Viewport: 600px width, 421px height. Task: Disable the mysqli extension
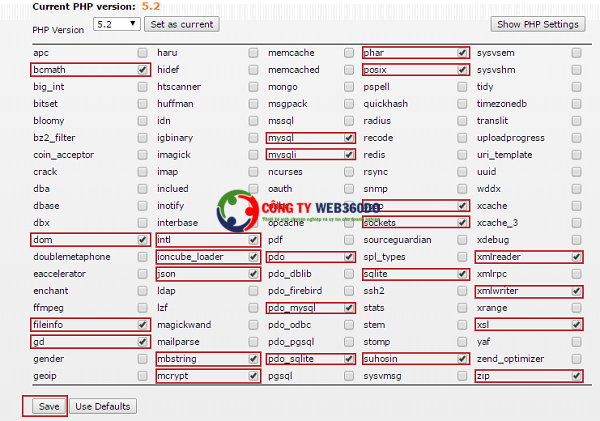349,155
